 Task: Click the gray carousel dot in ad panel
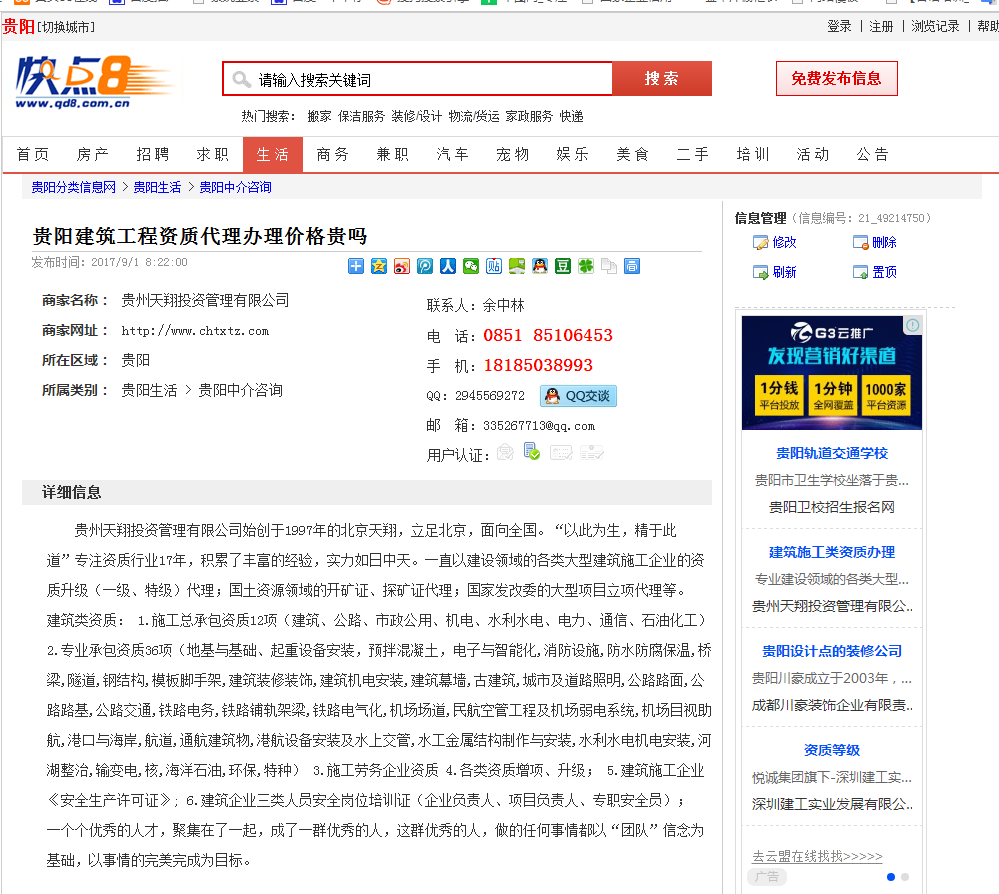[x=905, y=877]
